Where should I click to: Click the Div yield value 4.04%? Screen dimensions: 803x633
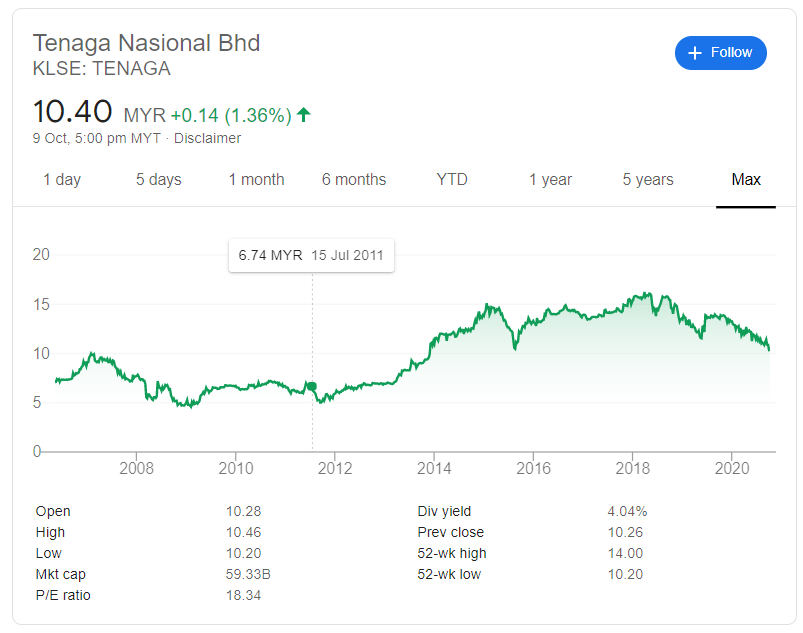click(627, 511)
